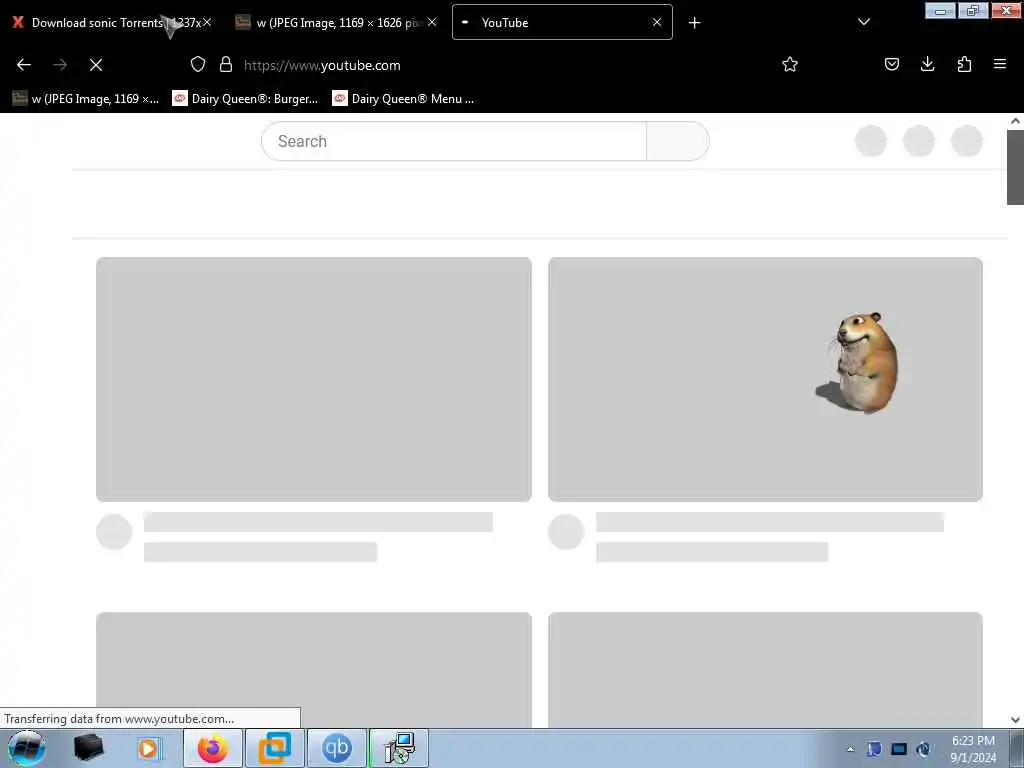Click the animated hamster character
This screenshot has width=1024, height=768.
click(859, 362)
